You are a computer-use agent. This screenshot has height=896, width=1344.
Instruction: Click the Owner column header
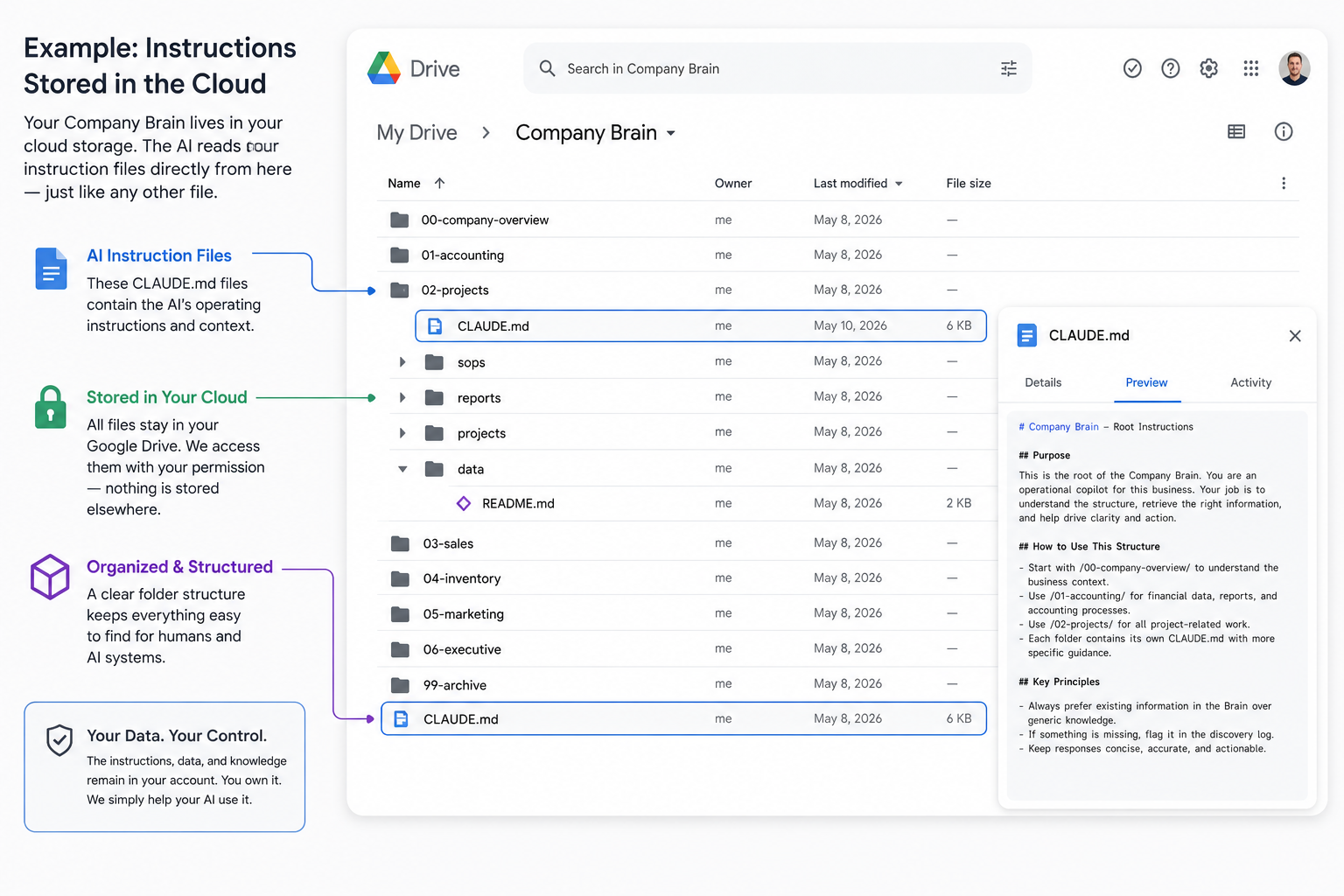tap(733, 183)
